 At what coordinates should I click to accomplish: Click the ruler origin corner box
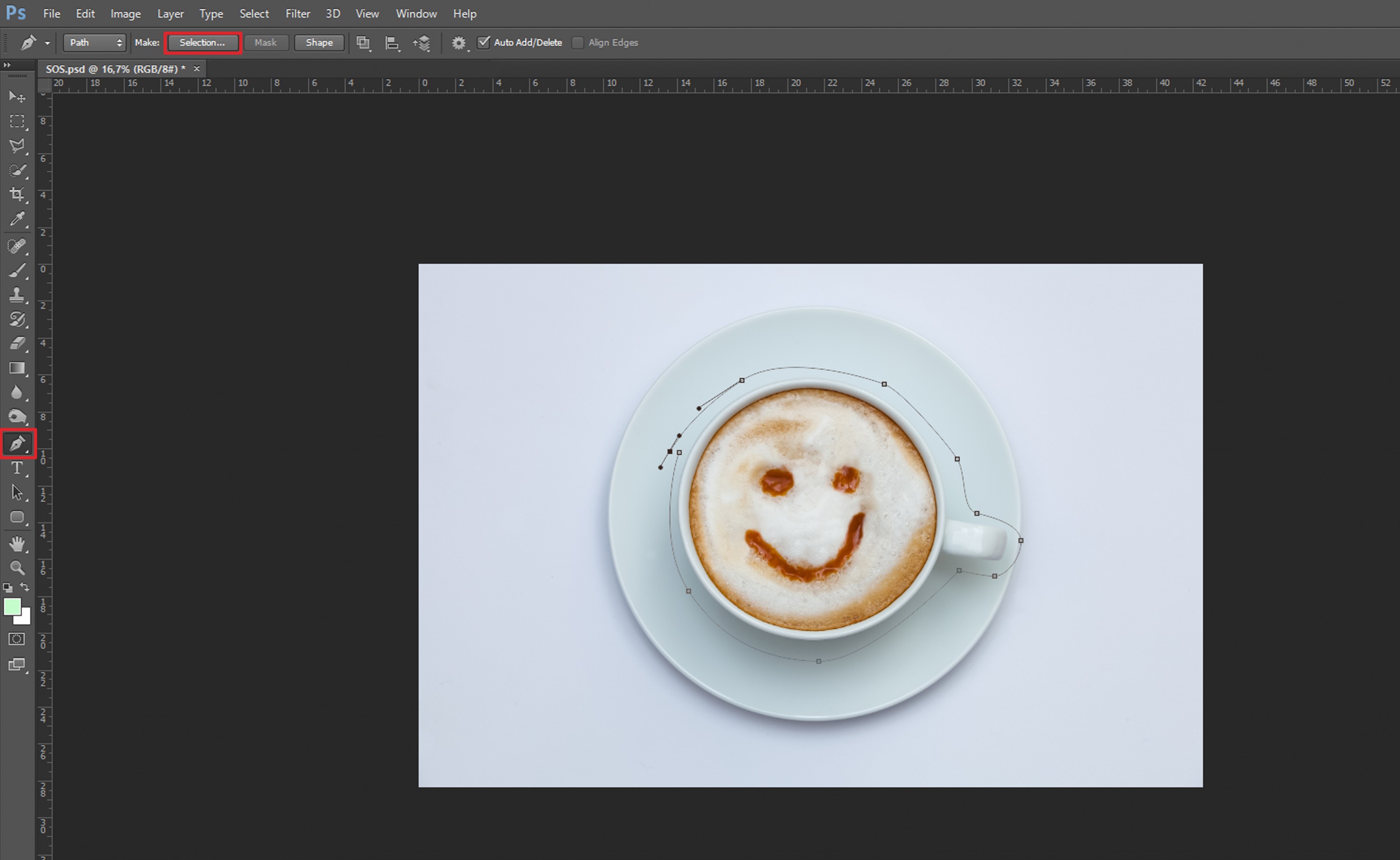[x=44, y=85]
